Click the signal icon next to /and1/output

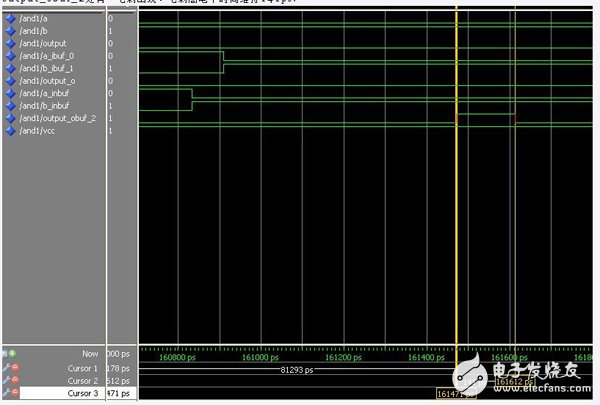10,43
